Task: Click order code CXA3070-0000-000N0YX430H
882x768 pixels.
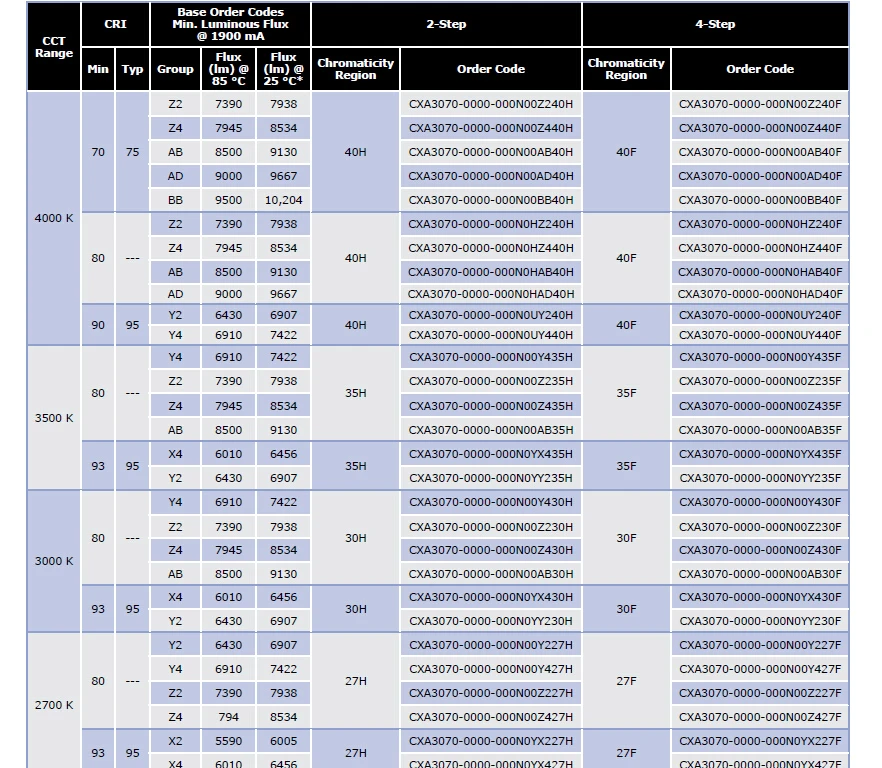Action: tap(491, 597)
